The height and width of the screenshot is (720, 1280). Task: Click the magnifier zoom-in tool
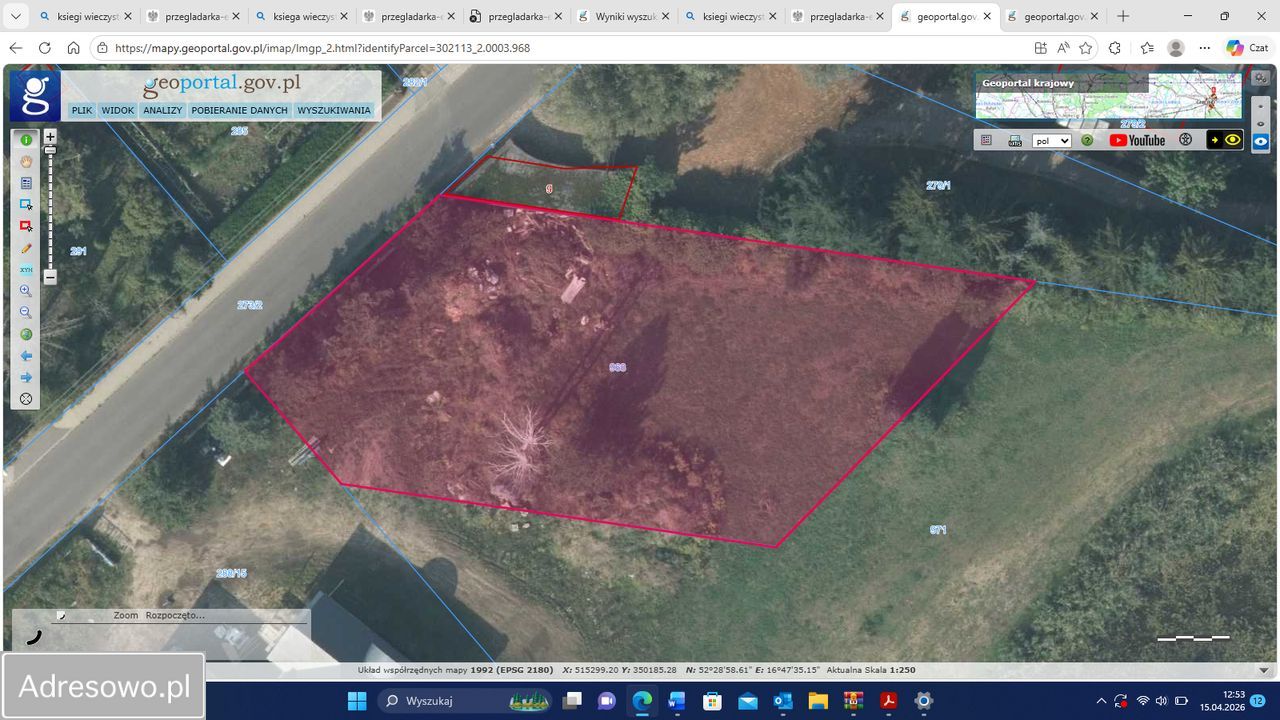coord(26,291)
